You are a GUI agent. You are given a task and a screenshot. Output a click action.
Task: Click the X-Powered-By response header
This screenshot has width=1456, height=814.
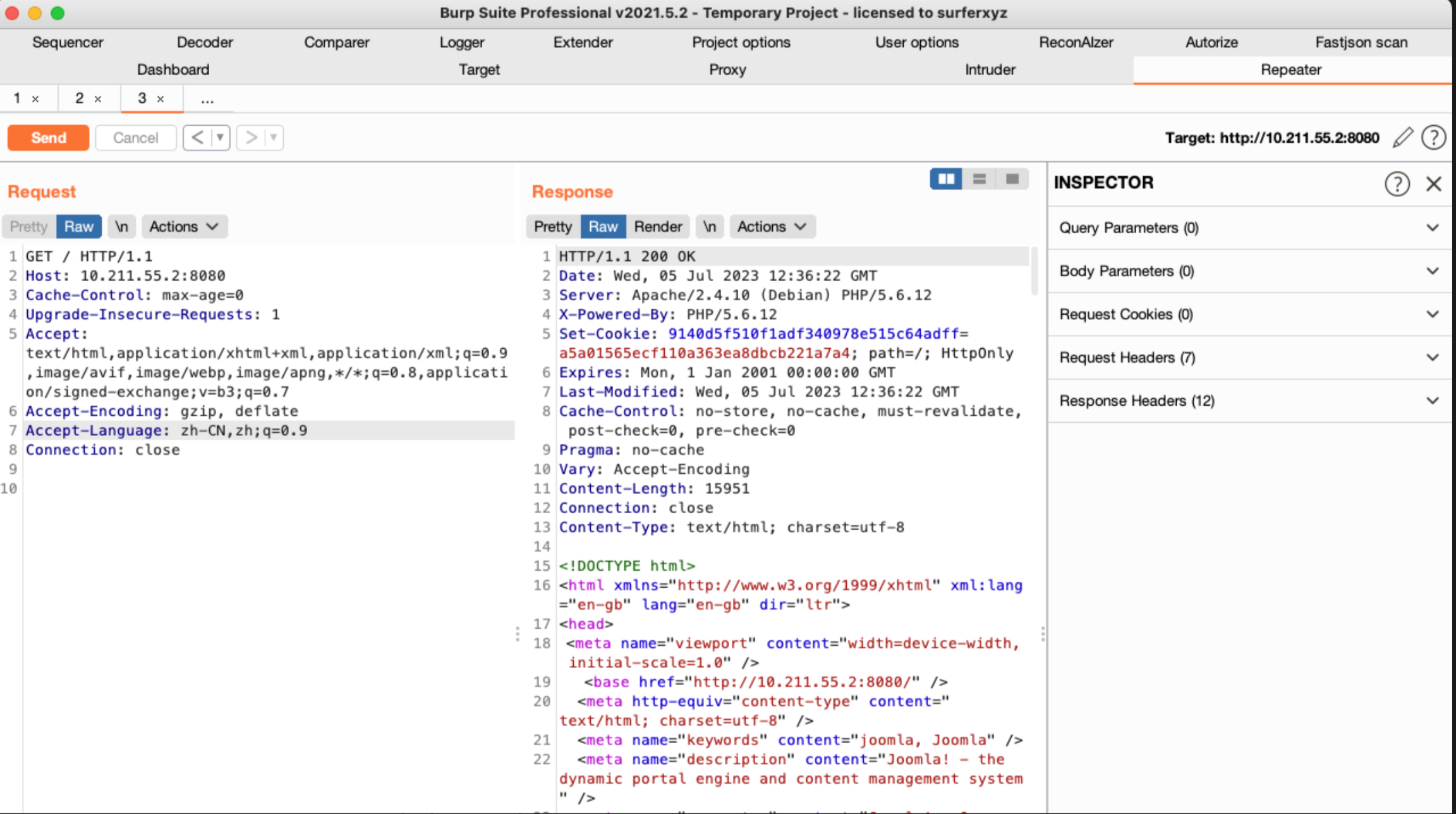pos(668,315)
